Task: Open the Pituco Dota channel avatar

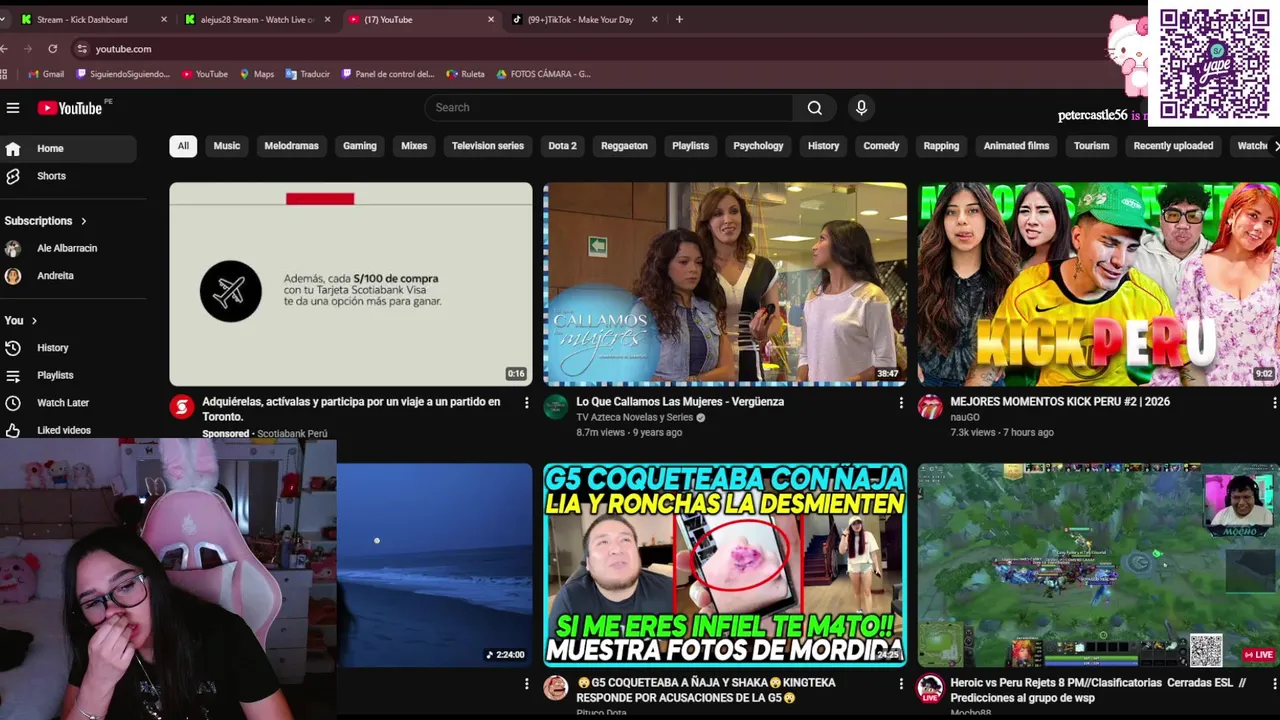Action: click(556, 688)
